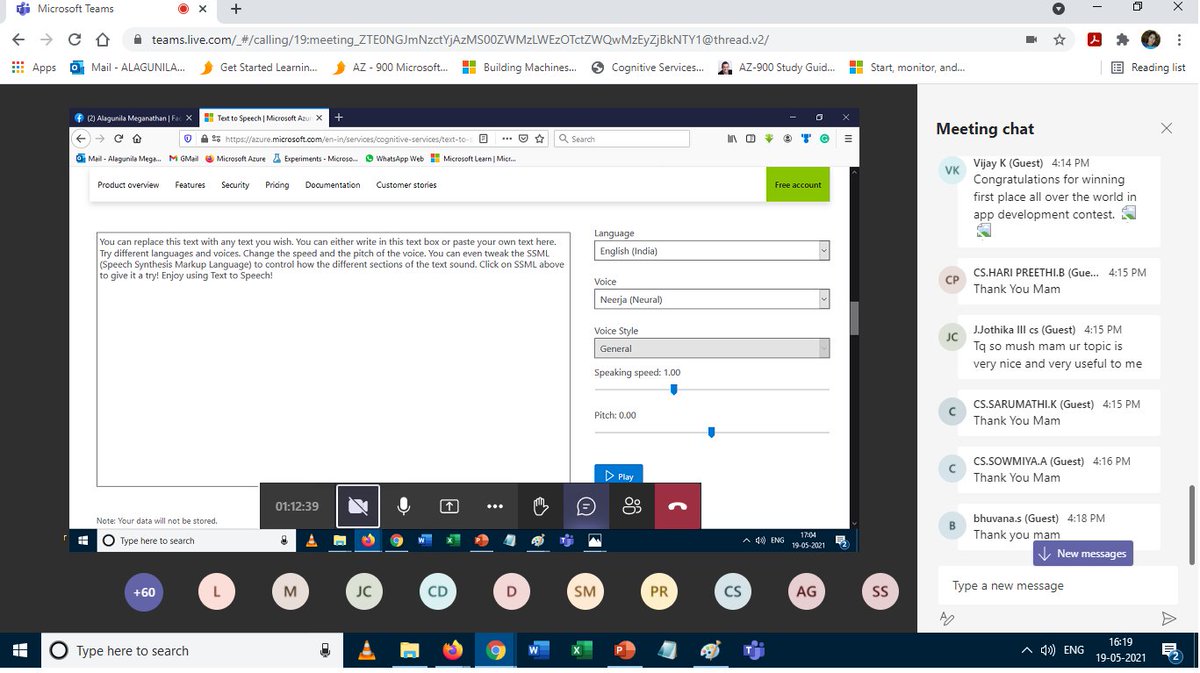Open Voice dropdown showing Neerja (Neural)
Image resolution: width=1200 pixels, height=673 pixels.
(x=712, y=299)
